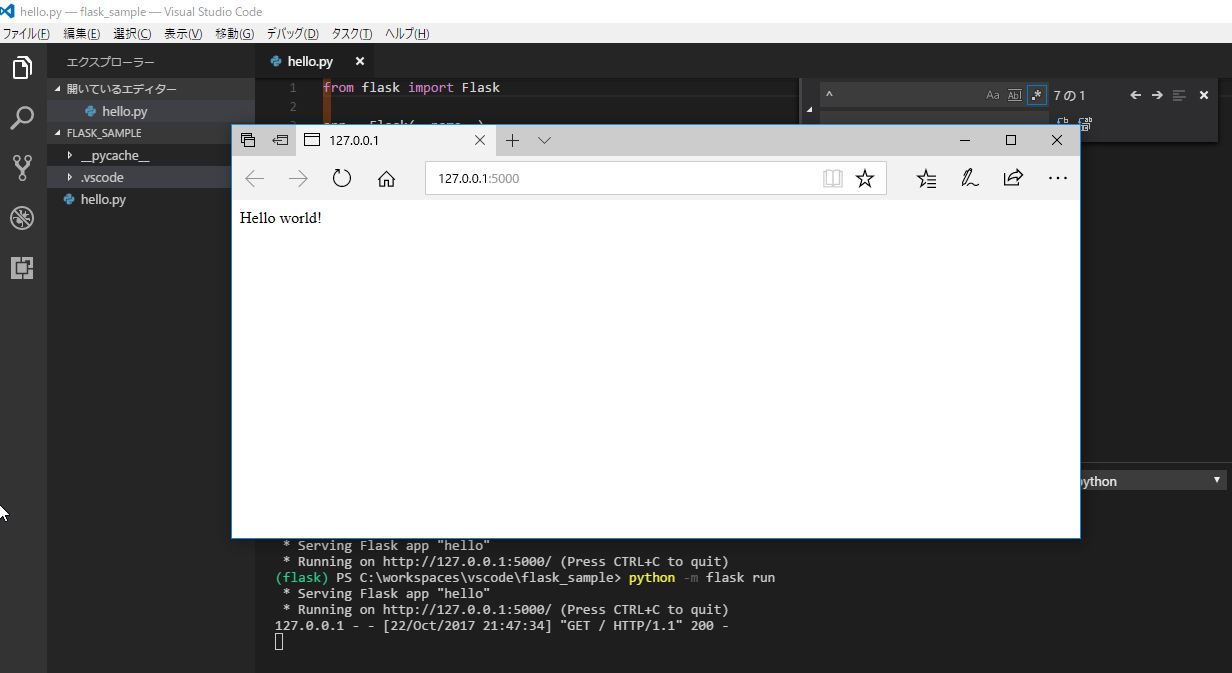Open the terminal selector dropdown
1232x673 pixels.
pyautogui.click(x=1150, y=481)
